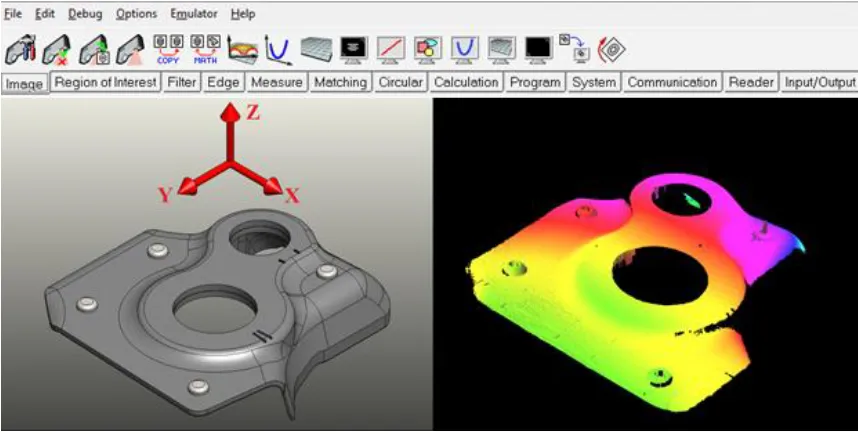The height and width of the screenshot is (434, 858).
Task: Switch to the Edge tab
Action: [223, 82]
